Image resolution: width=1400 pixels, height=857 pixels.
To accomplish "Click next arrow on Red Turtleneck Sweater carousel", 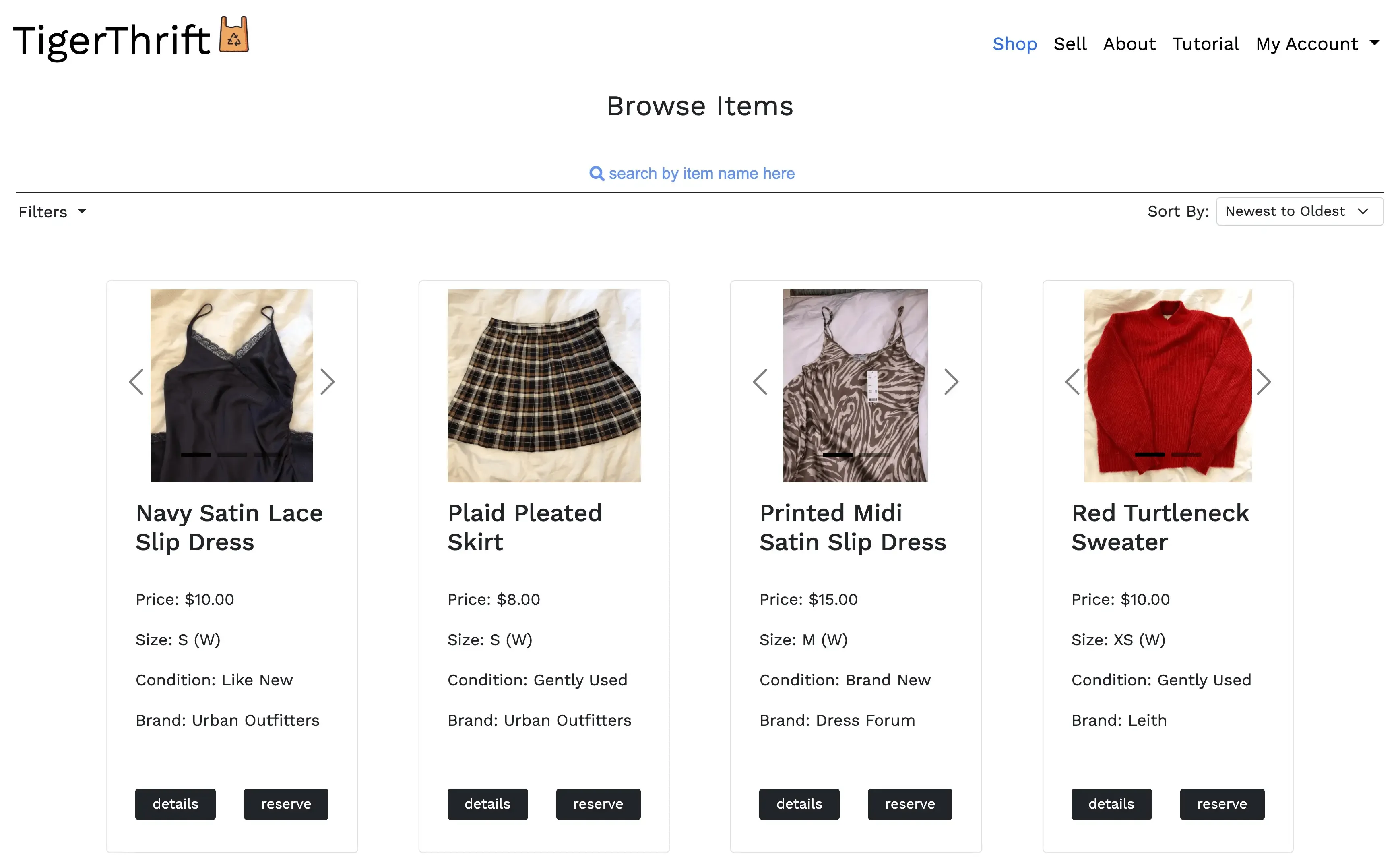I will [x=1264, y=382].
